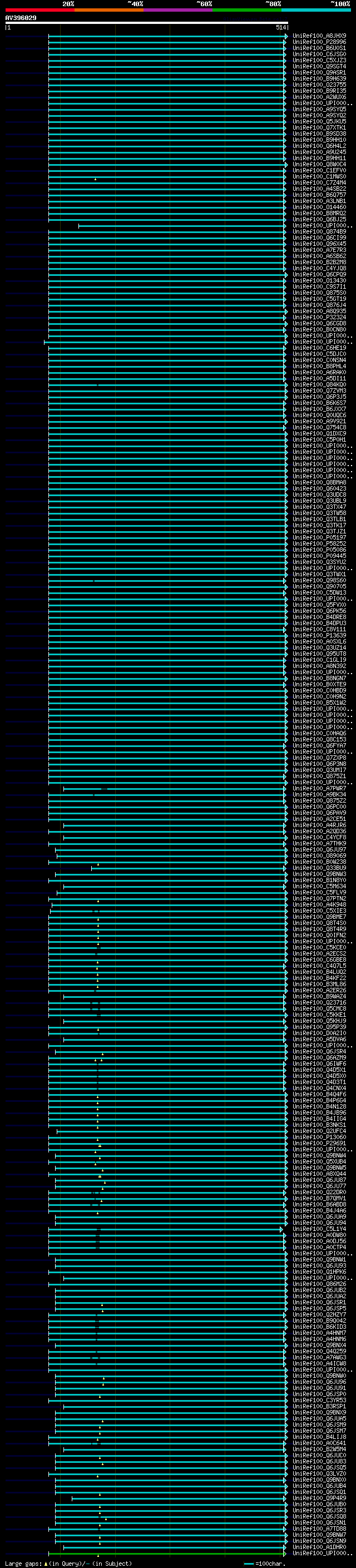Select label UniRef100_Q6AZM9
The width and height of the screenshot is (356, 1568).
point(319,1057)
